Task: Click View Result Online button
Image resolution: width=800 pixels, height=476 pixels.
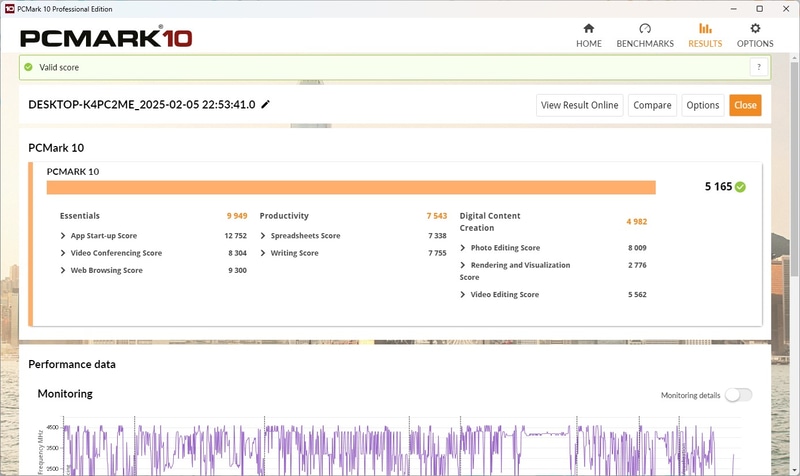Action: (x=580, y=105)
